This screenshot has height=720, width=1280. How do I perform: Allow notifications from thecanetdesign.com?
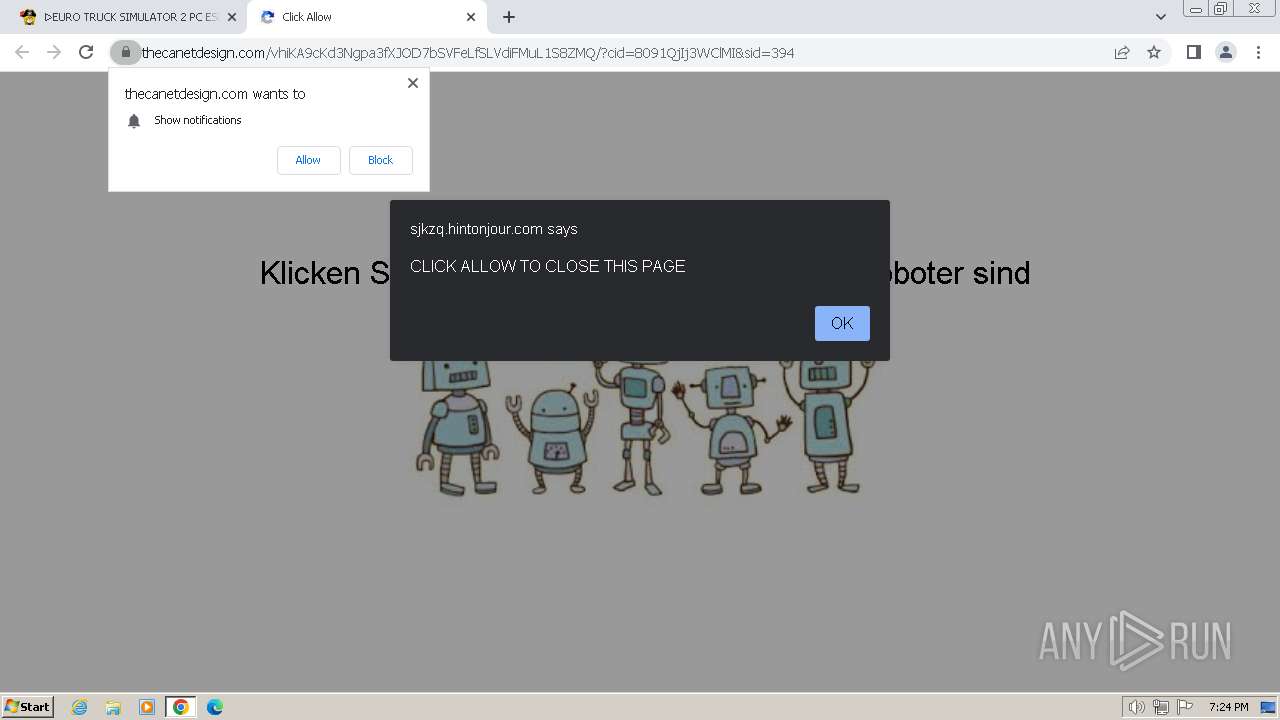click(308, 160)
